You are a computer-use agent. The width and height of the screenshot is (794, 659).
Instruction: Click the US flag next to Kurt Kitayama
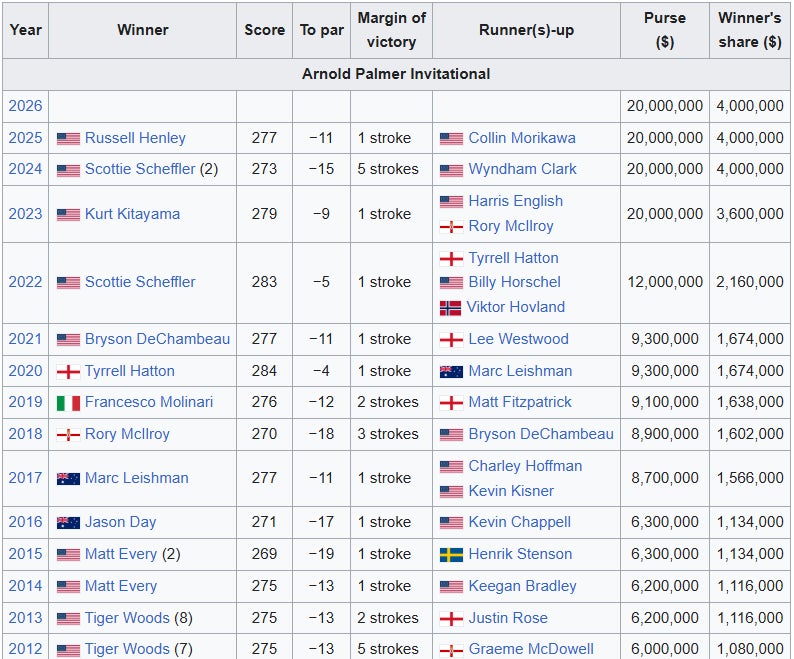pyautogui.click(x=68, y=214)
